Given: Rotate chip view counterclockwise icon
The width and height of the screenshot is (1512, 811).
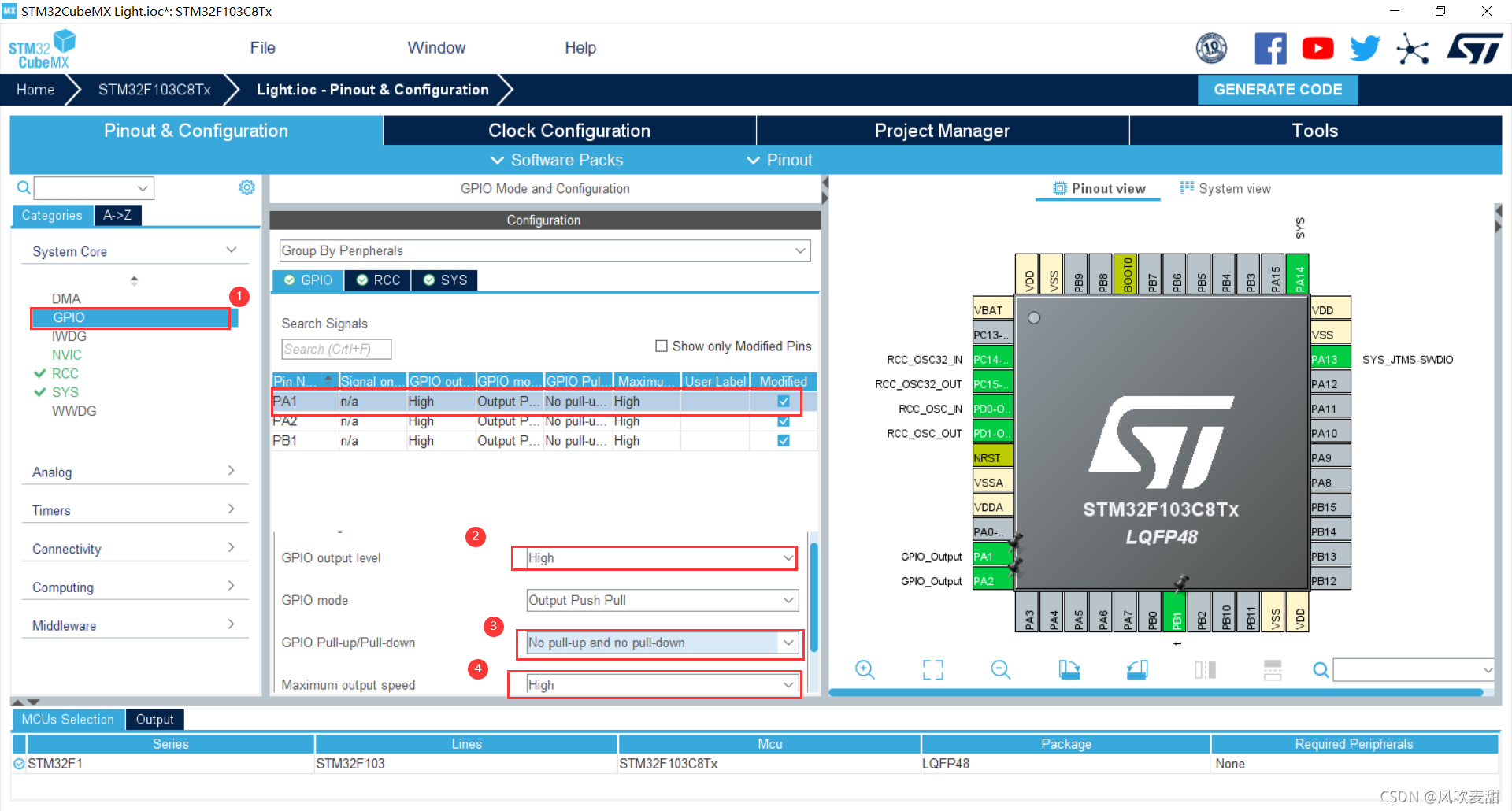Looking at the screenshot, I should click(1137, 670).
